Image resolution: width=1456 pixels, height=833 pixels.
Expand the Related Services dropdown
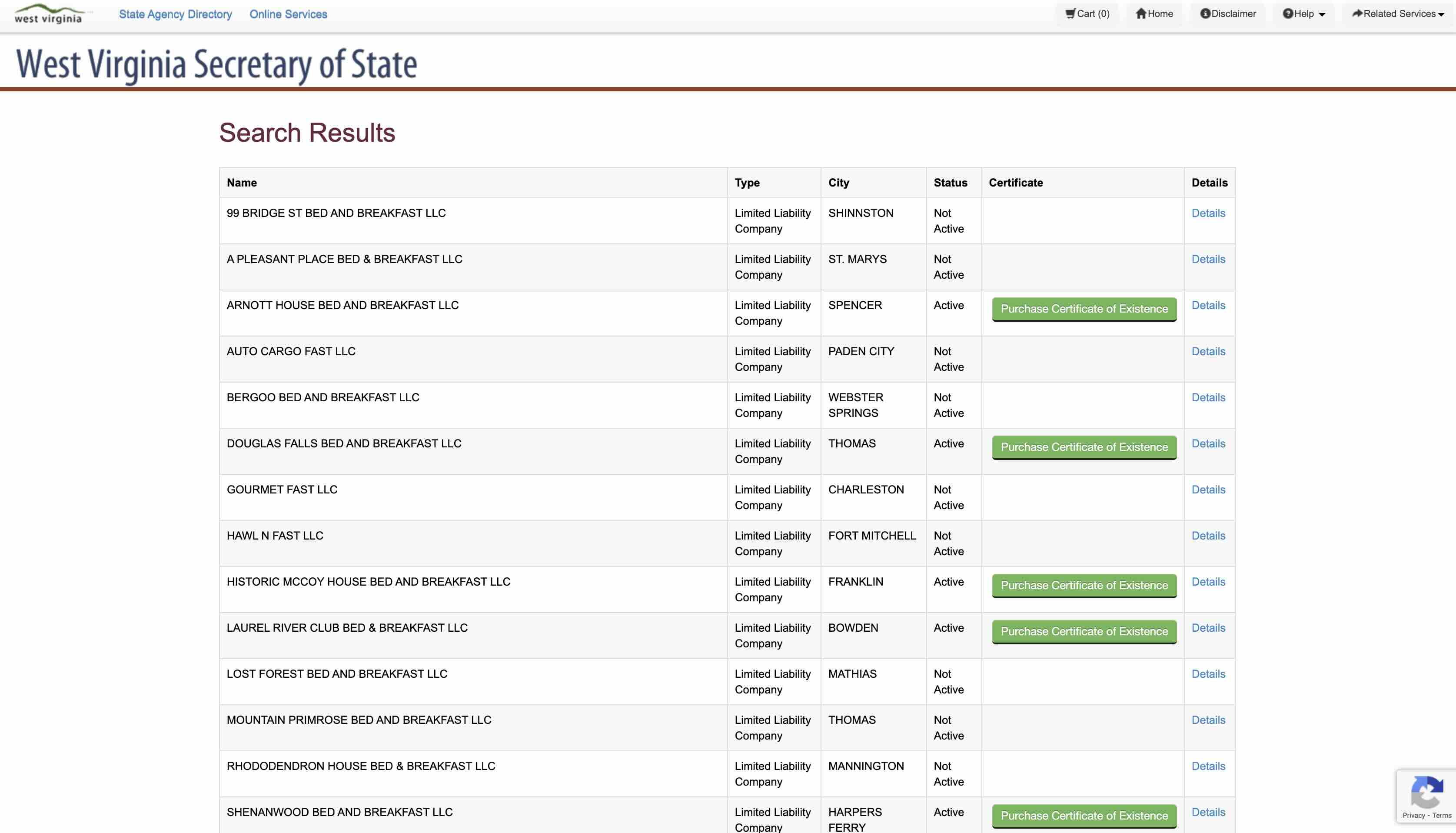click(1398, 14)
